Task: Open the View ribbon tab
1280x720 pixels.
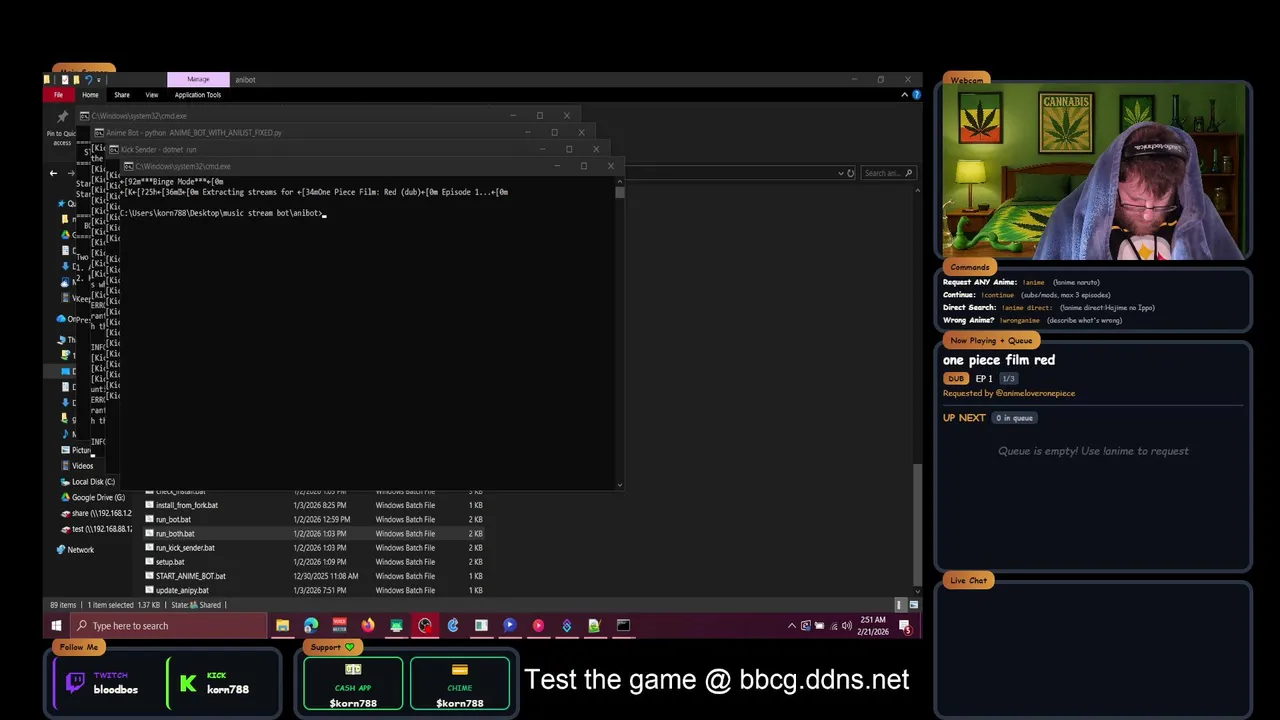Action: click(x=152, y=95)
